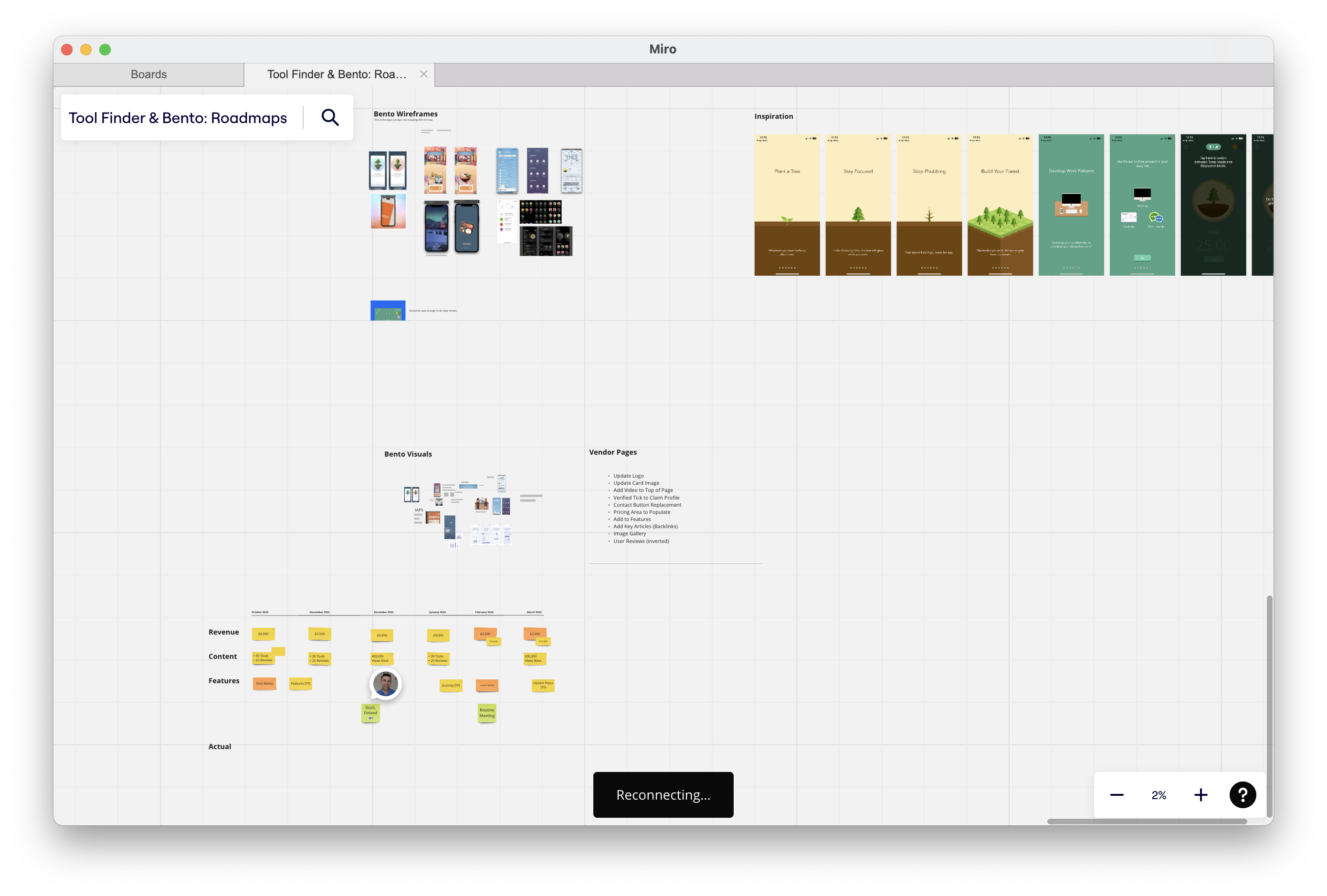Viewport: 1327px width, 896px height.
Task: Click the Reconnecting status notification
Action: pos(663,794)
